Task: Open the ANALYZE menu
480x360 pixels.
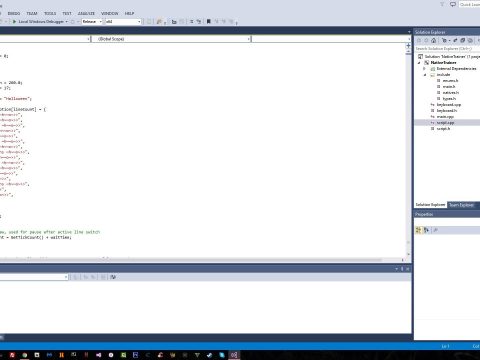Action: [86, 13]
